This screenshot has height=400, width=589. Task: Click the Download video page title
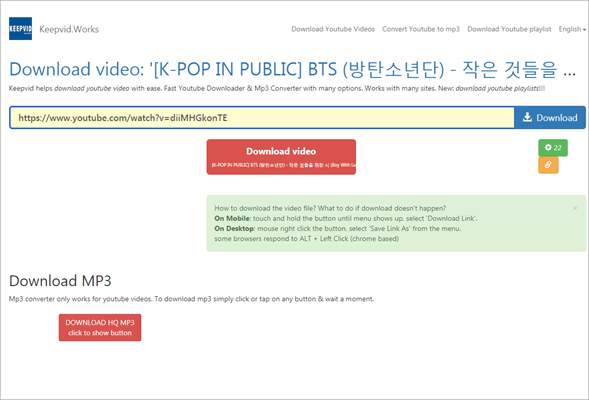[x=292, y=69]
